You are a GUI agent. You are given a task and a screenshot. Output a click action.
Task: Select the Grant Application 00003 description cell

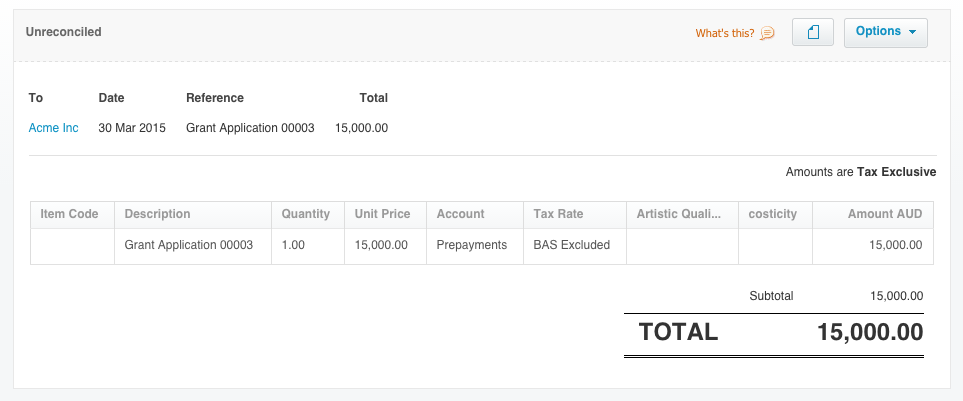(x=189, y=245)
